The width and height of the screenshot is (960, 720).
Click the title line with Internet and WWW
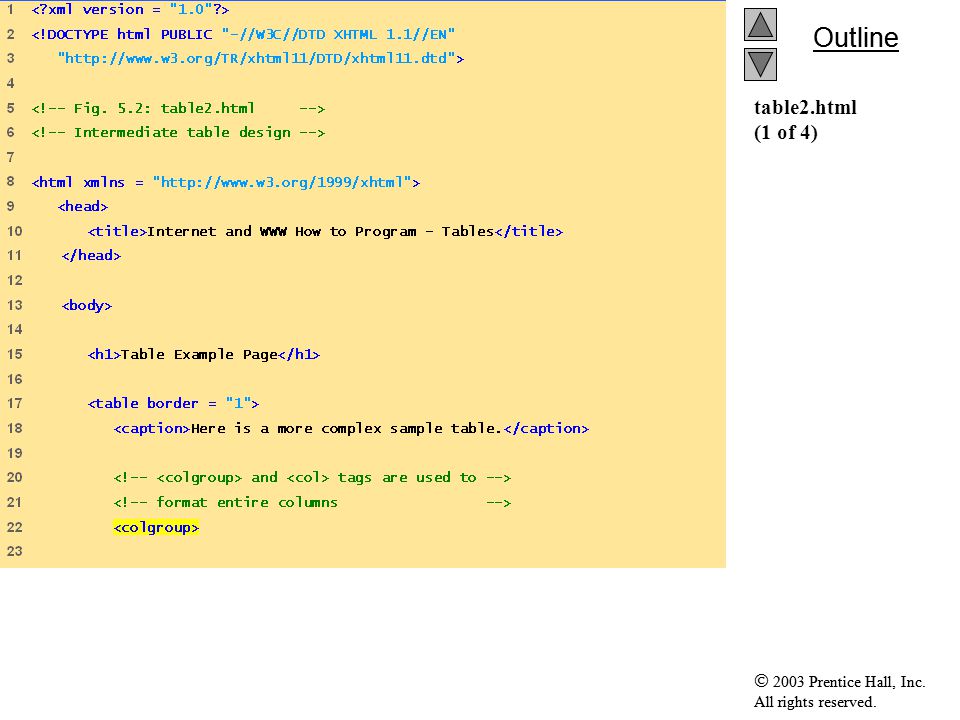click(325, 231)
